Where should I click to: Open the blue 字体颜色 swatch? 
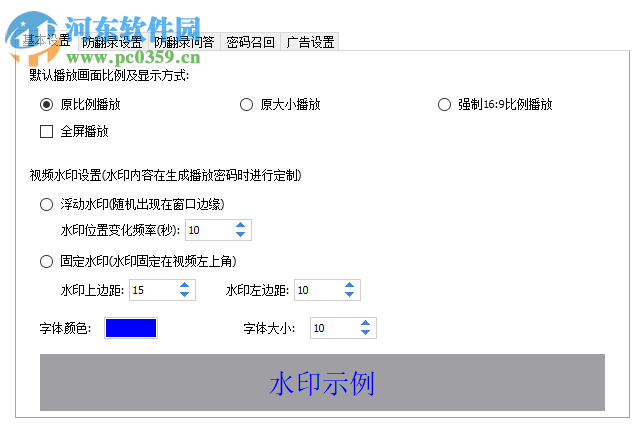tap(131, 328)
